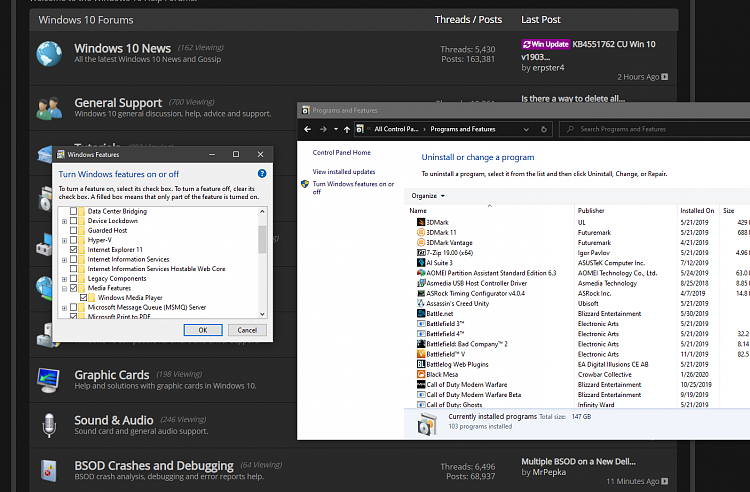This screenshot has width=750, height=492.
Task: Cancel the Windows Features dialog
Action: pyautogui.click(x=247, y=330)
